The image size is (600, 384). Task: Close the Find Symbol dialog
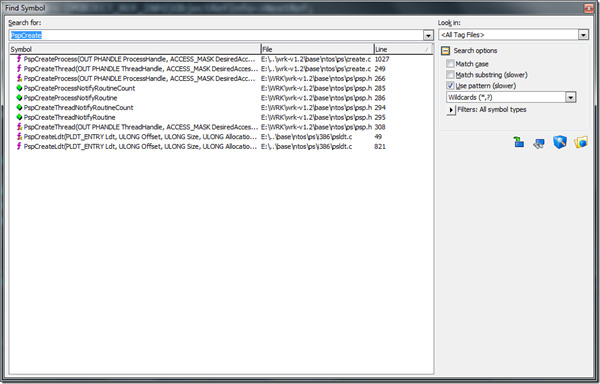point(589,8)
